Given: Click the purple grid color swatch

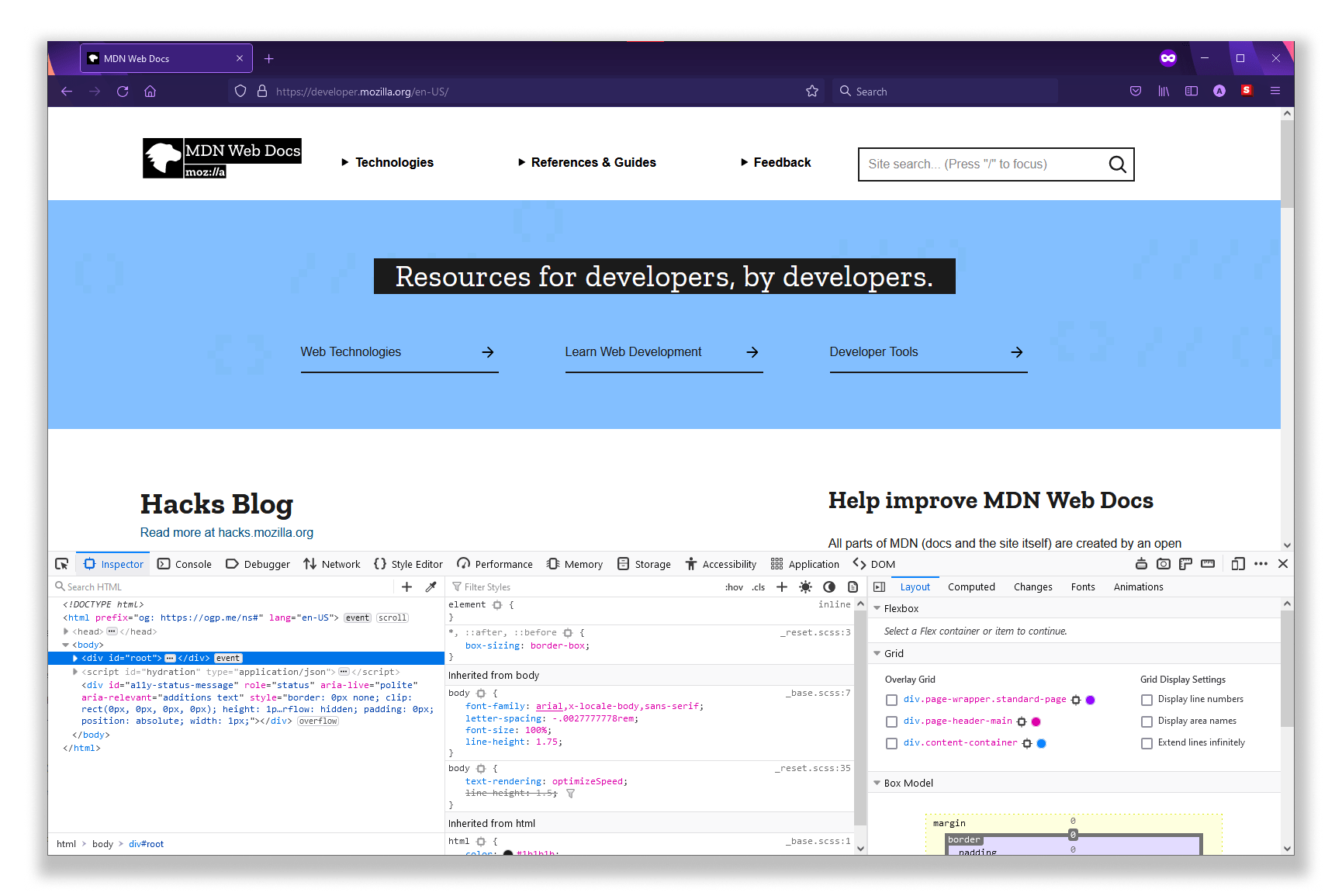Looking at the screenshot, I should click(x=1090, y=700).
